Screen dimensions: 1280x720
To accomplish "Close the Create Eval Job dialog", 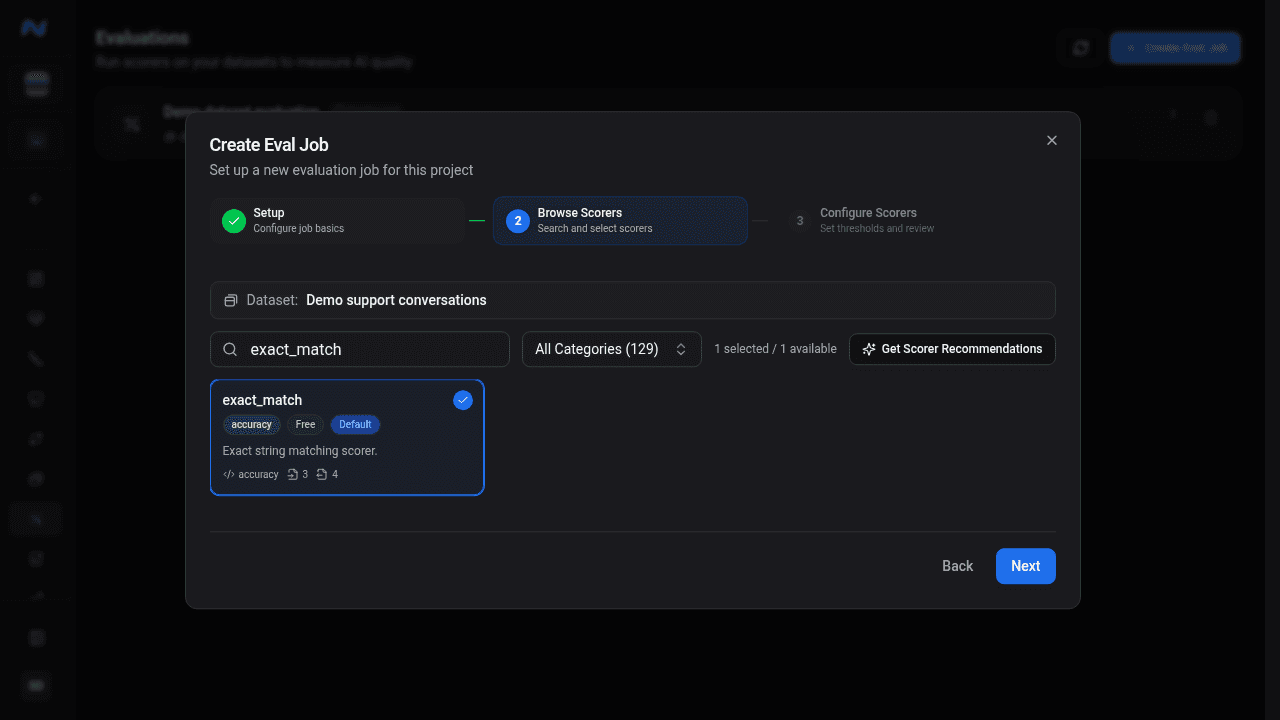I will coord(1051,141).
